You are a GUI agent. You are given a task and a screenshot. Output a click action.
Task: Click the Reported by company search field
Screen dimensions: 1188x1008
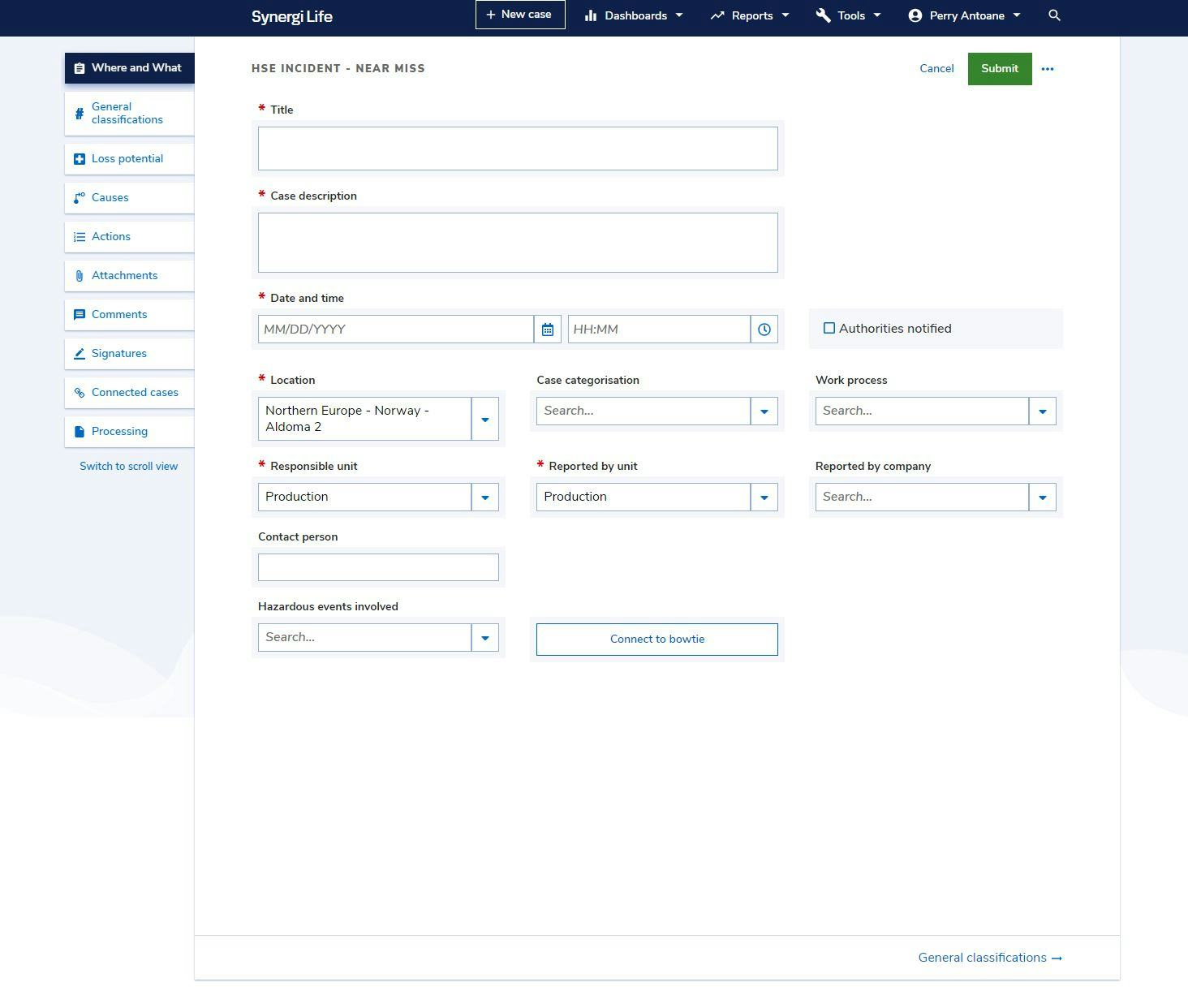pos(922,498)
